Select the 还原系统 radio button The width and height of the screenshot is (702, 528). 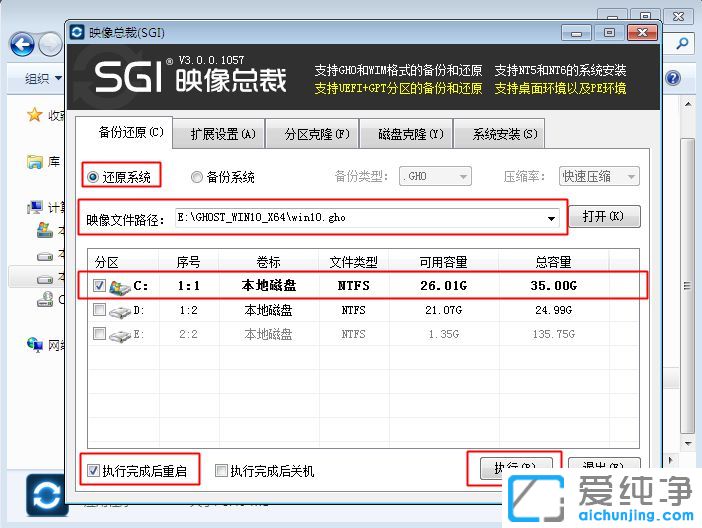tap(94, 177)
